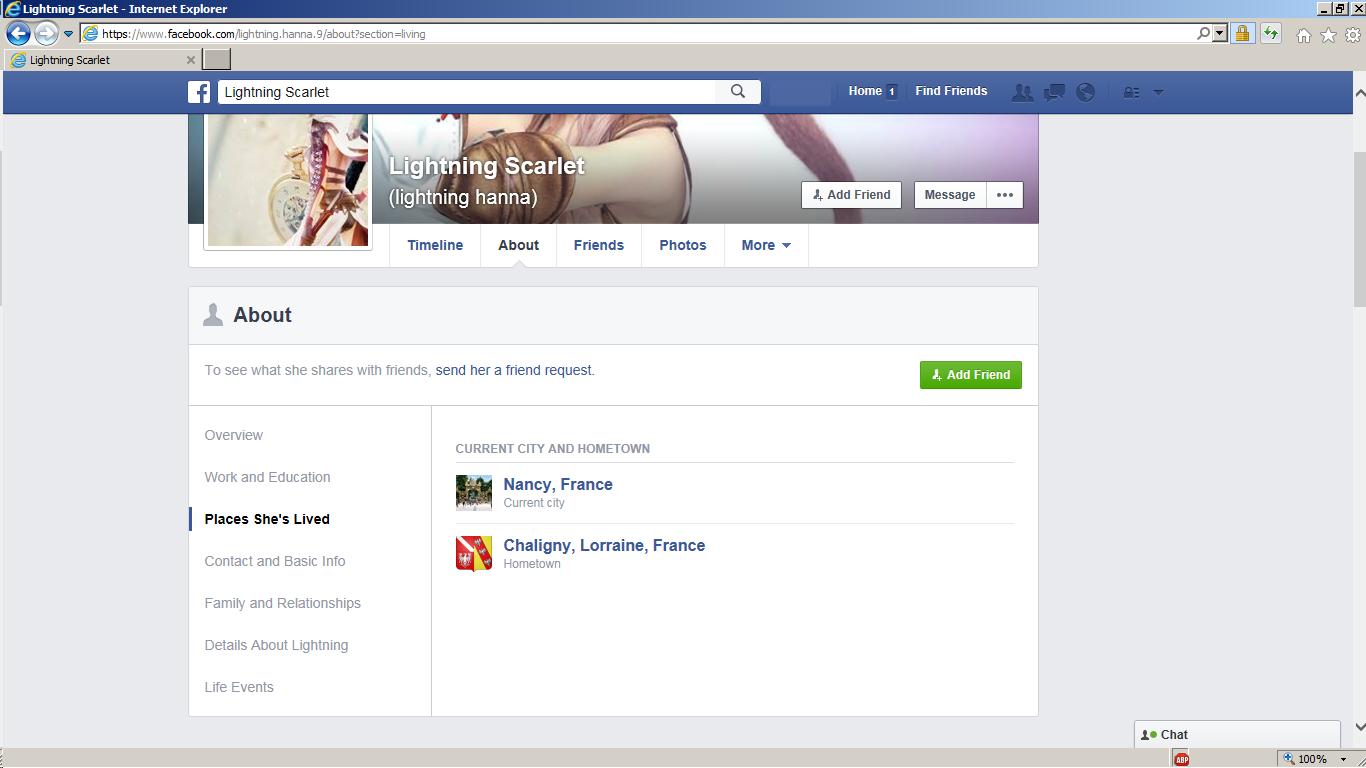Click the Facebook search input field

[466, 92]
